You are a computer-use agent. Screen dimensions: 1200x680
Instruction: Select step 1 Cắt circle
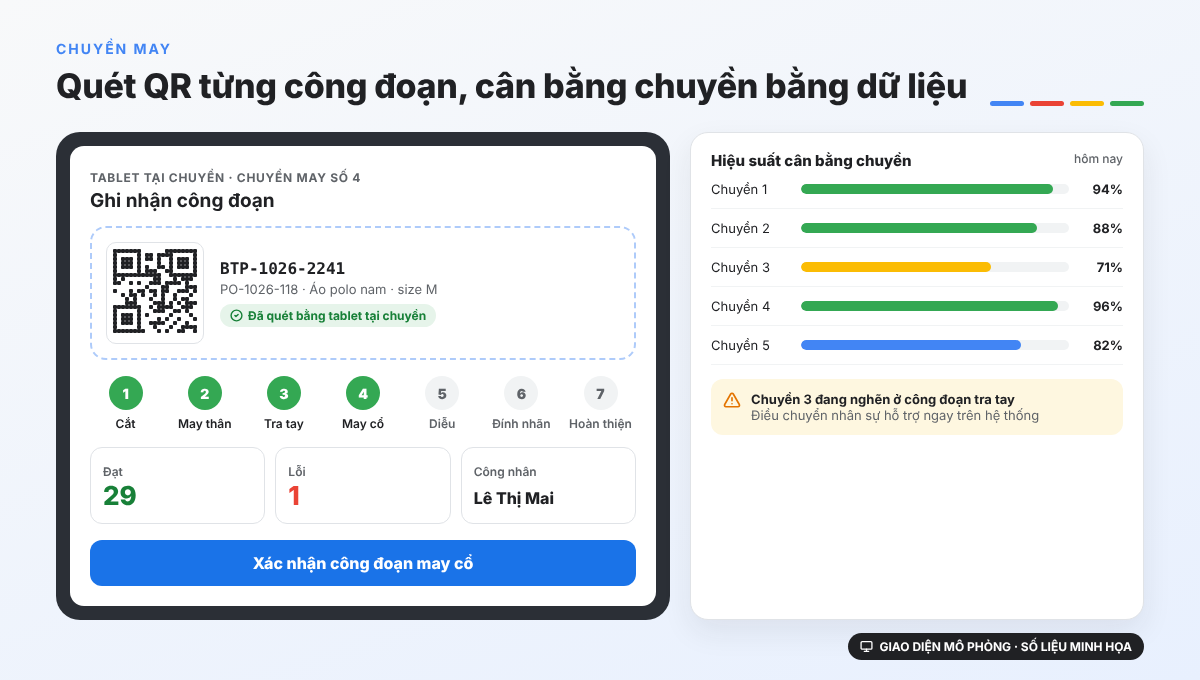[x=126, y=394]
